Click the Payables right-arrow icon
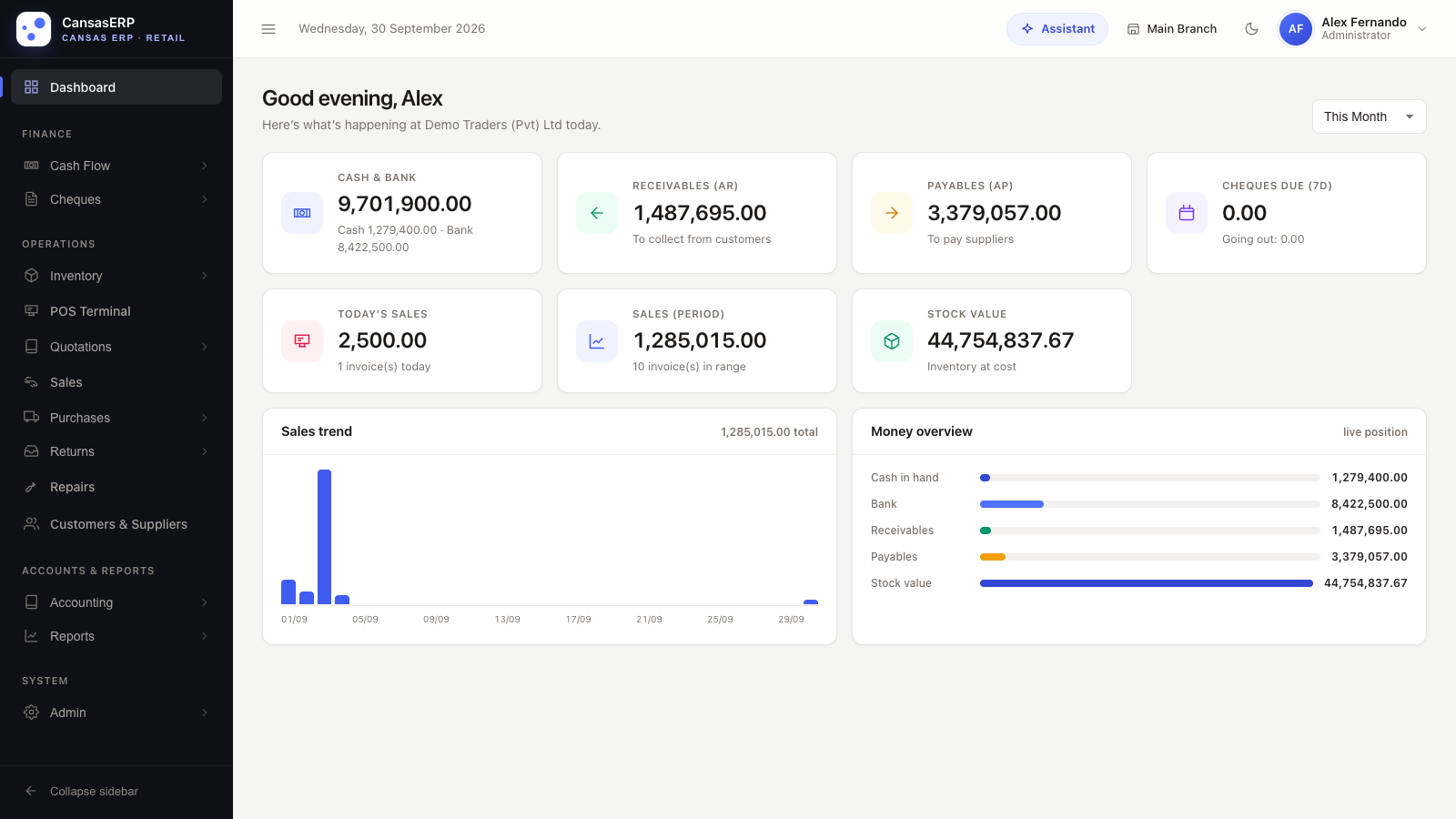Screen dimensions: 1456x819 892,213
